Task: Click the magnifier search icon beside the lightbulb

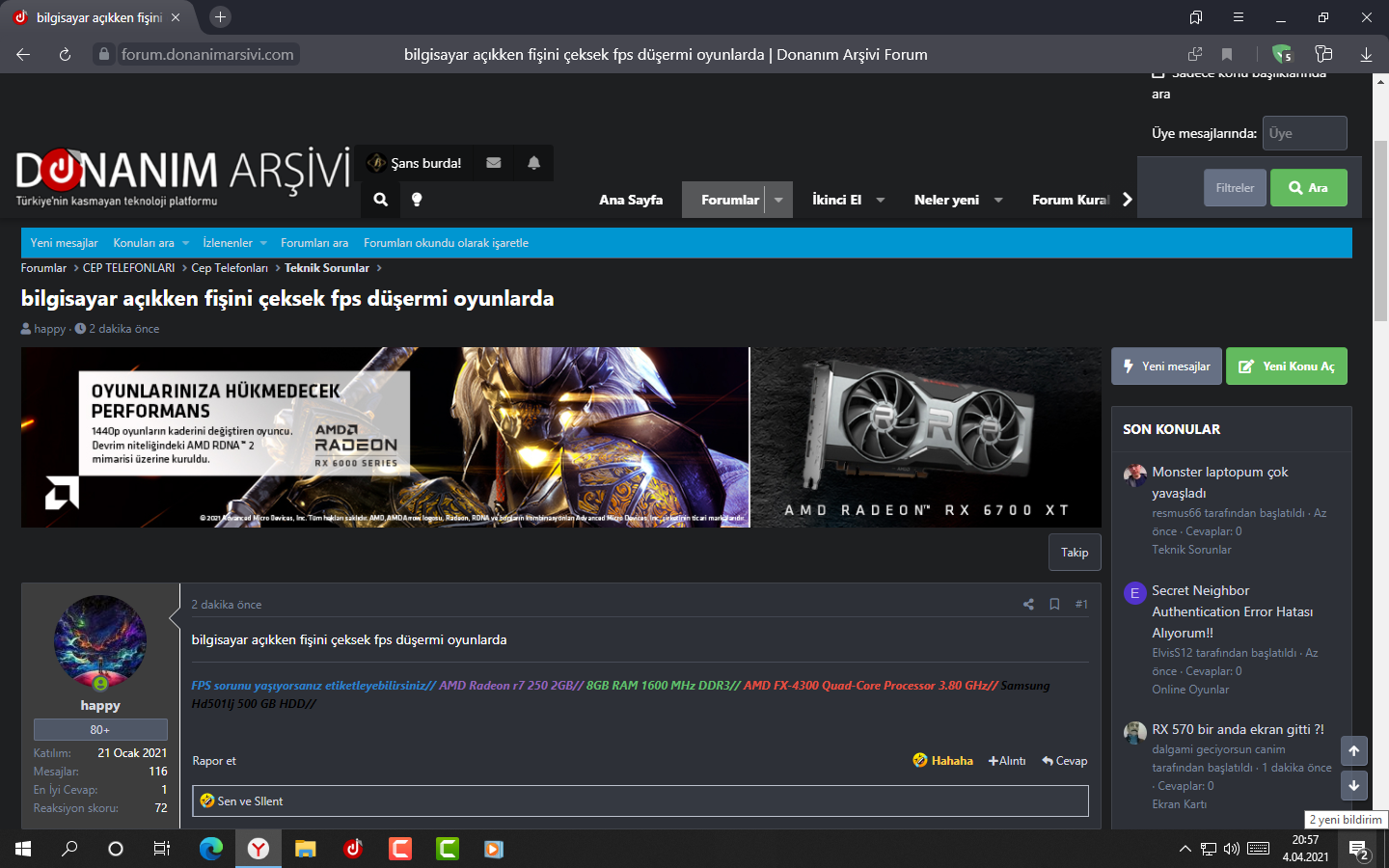Action: pos(381,200)
